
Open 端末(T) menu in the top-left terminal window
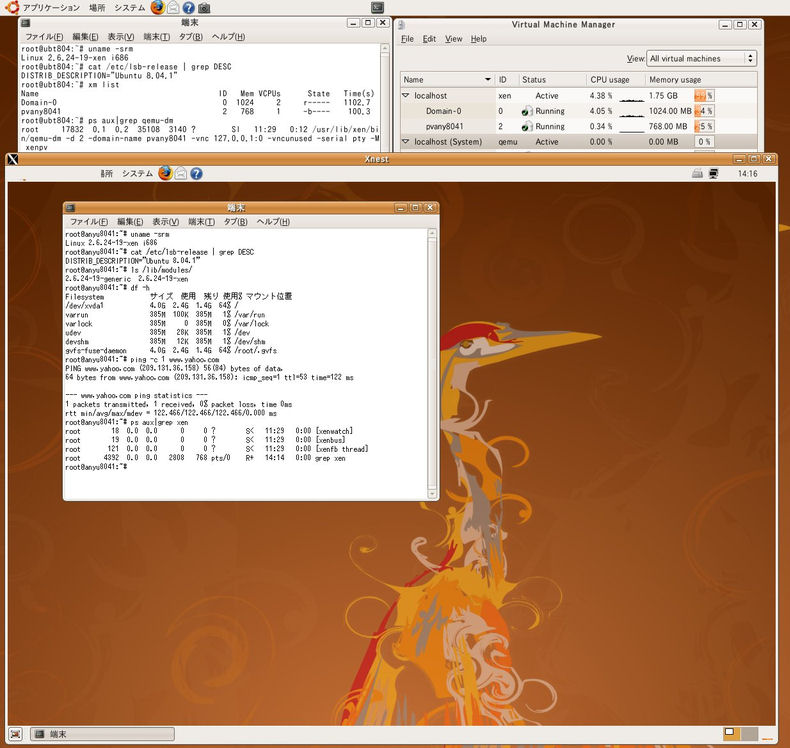[x=157, y=37]
